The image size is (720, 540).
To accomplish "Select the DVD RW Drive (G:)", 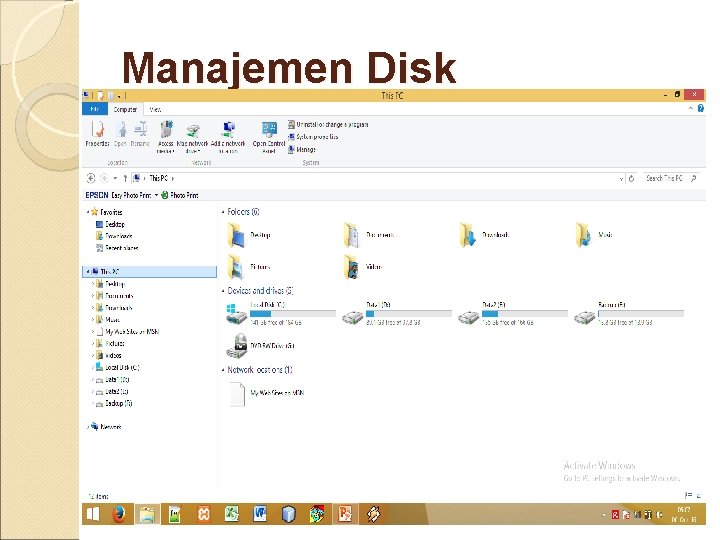I will [x=261, y=346].
